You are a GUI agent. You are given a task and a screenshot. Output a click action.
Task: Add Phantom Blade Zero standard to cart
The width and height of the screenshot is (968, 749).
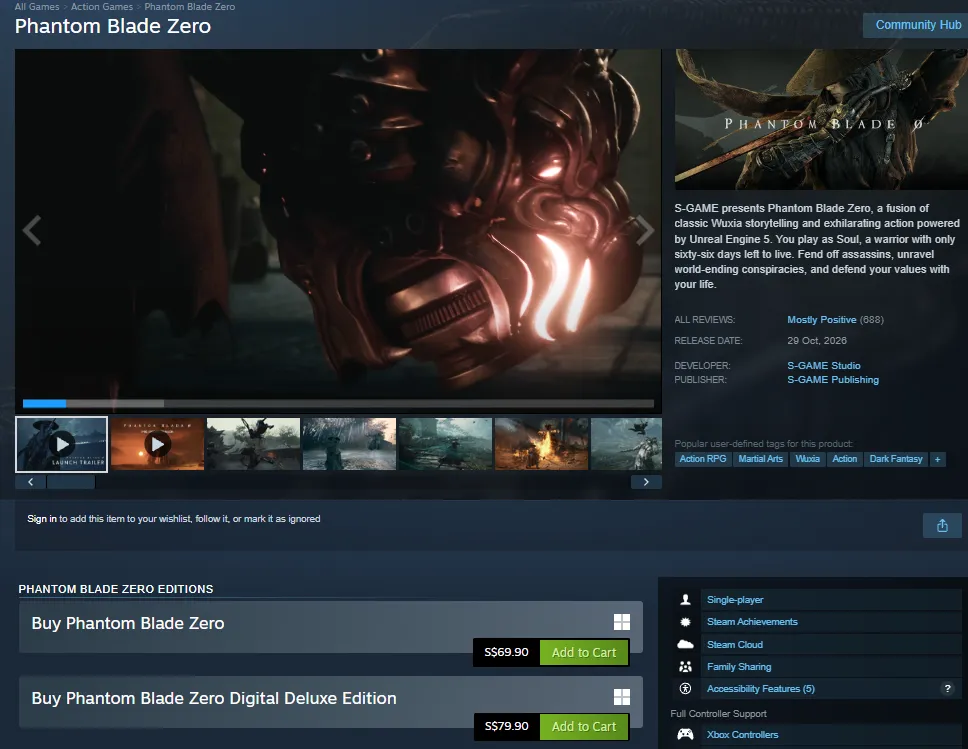point(584,653)
